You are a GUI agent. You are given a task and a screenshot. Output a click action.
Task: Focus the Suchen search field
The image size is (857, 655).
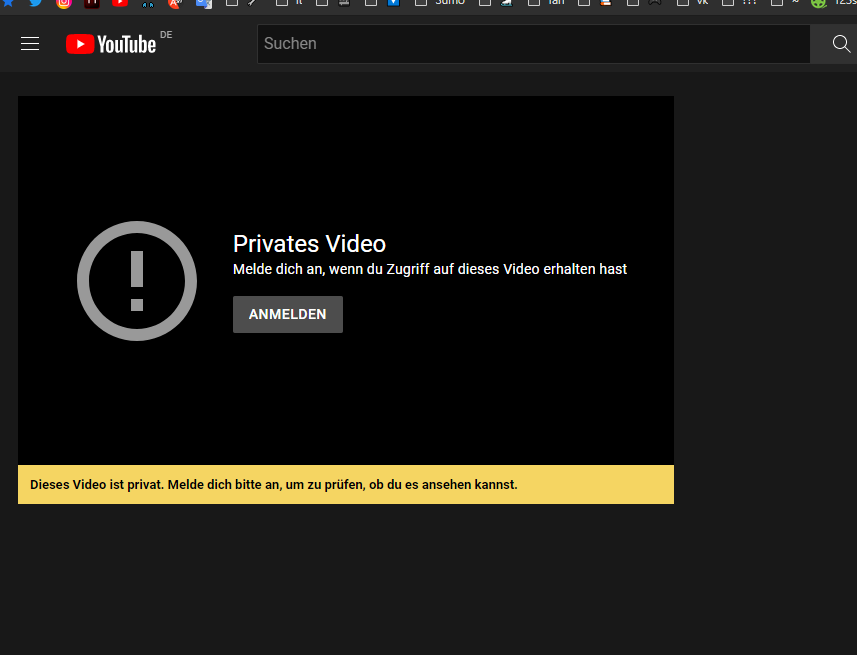(533, 44)
